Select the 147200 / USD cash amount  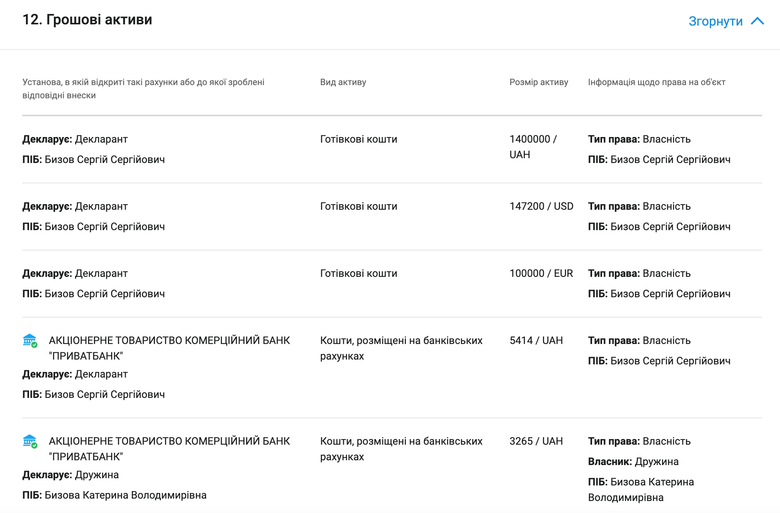541,206
